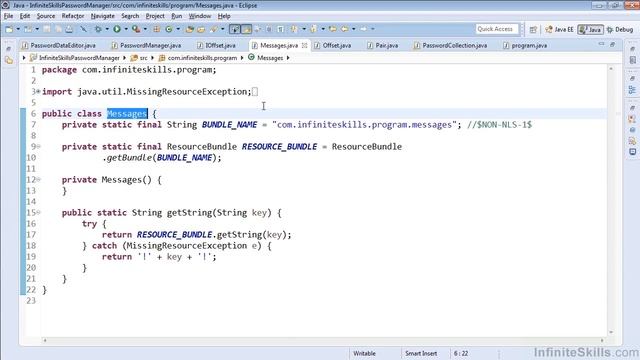Expand arrow after Messages breadcrumb
640x360 pixels.
(288, 58)
